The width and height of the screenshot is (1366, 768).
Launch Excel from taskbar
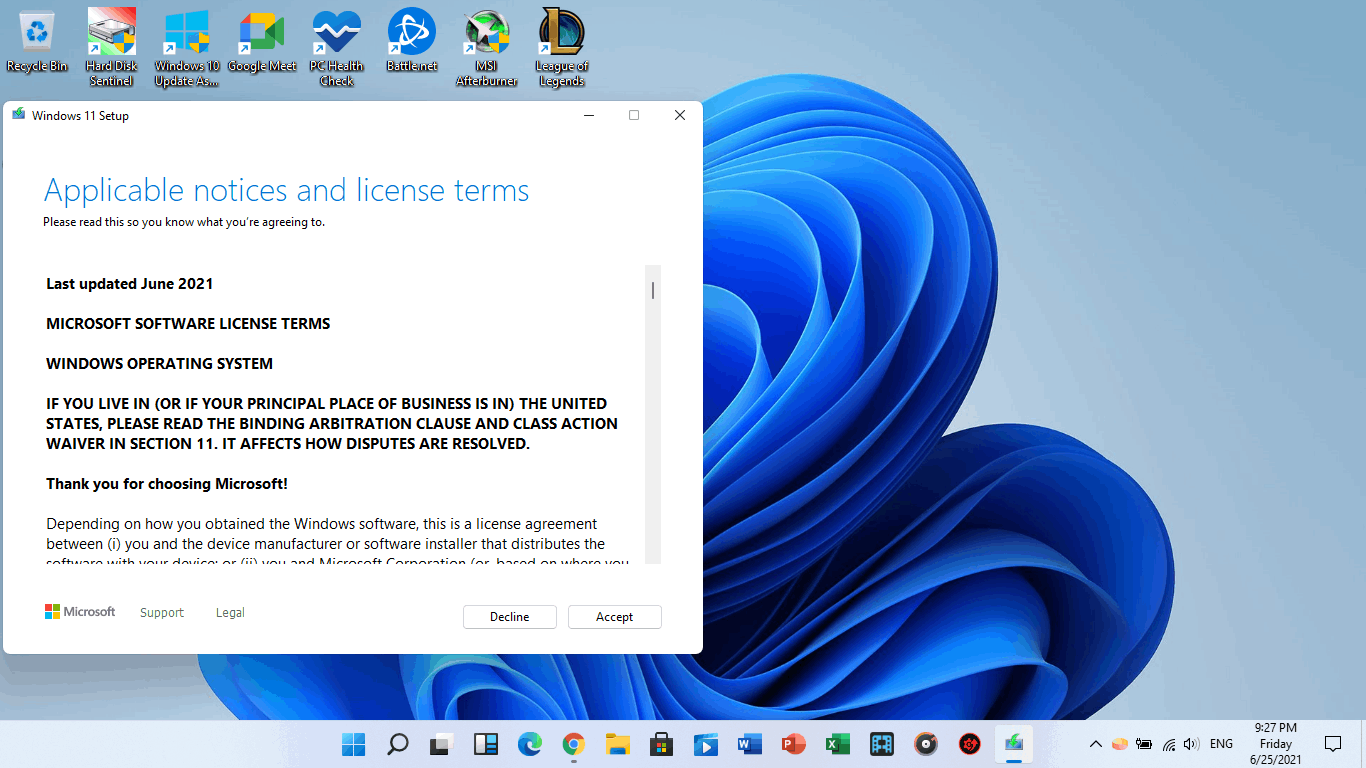837,744
